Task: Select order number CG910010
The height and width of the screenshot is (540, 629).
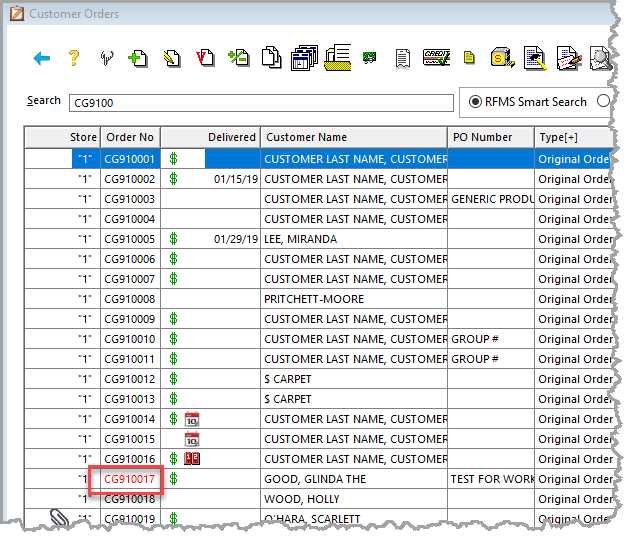Action: [130, 339]
